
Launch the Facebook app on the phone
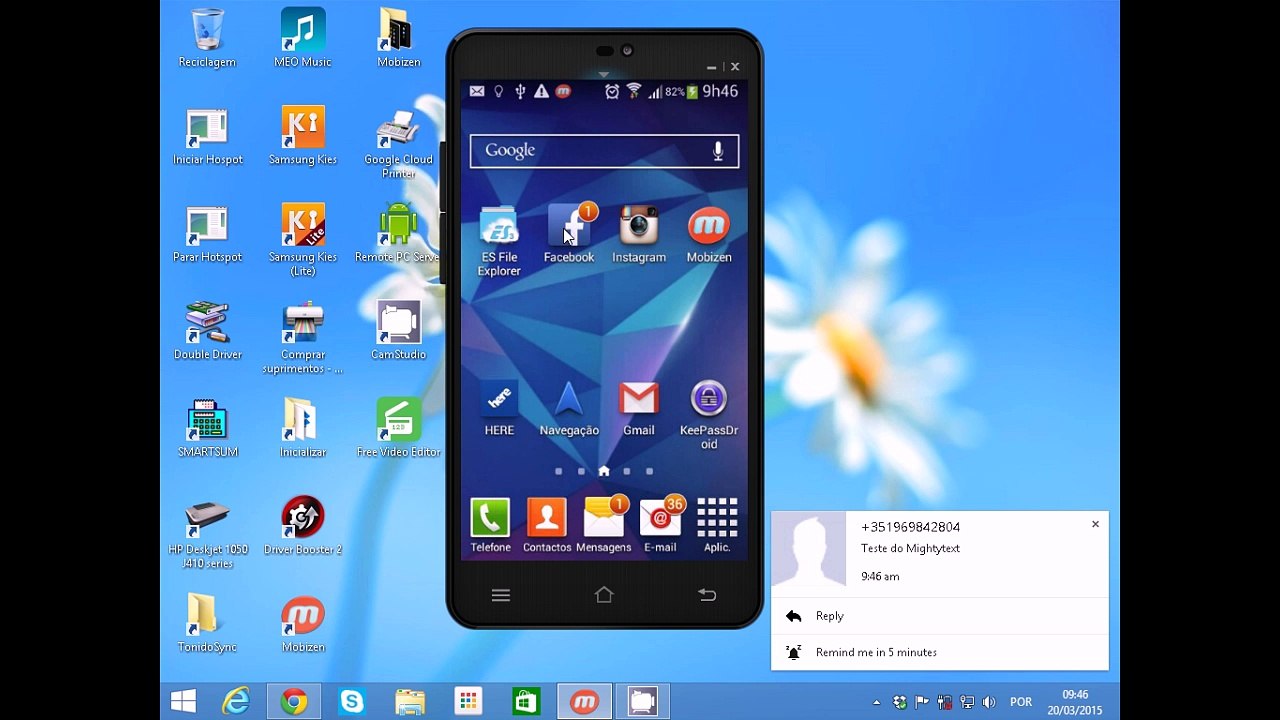(x=569, y=234)
